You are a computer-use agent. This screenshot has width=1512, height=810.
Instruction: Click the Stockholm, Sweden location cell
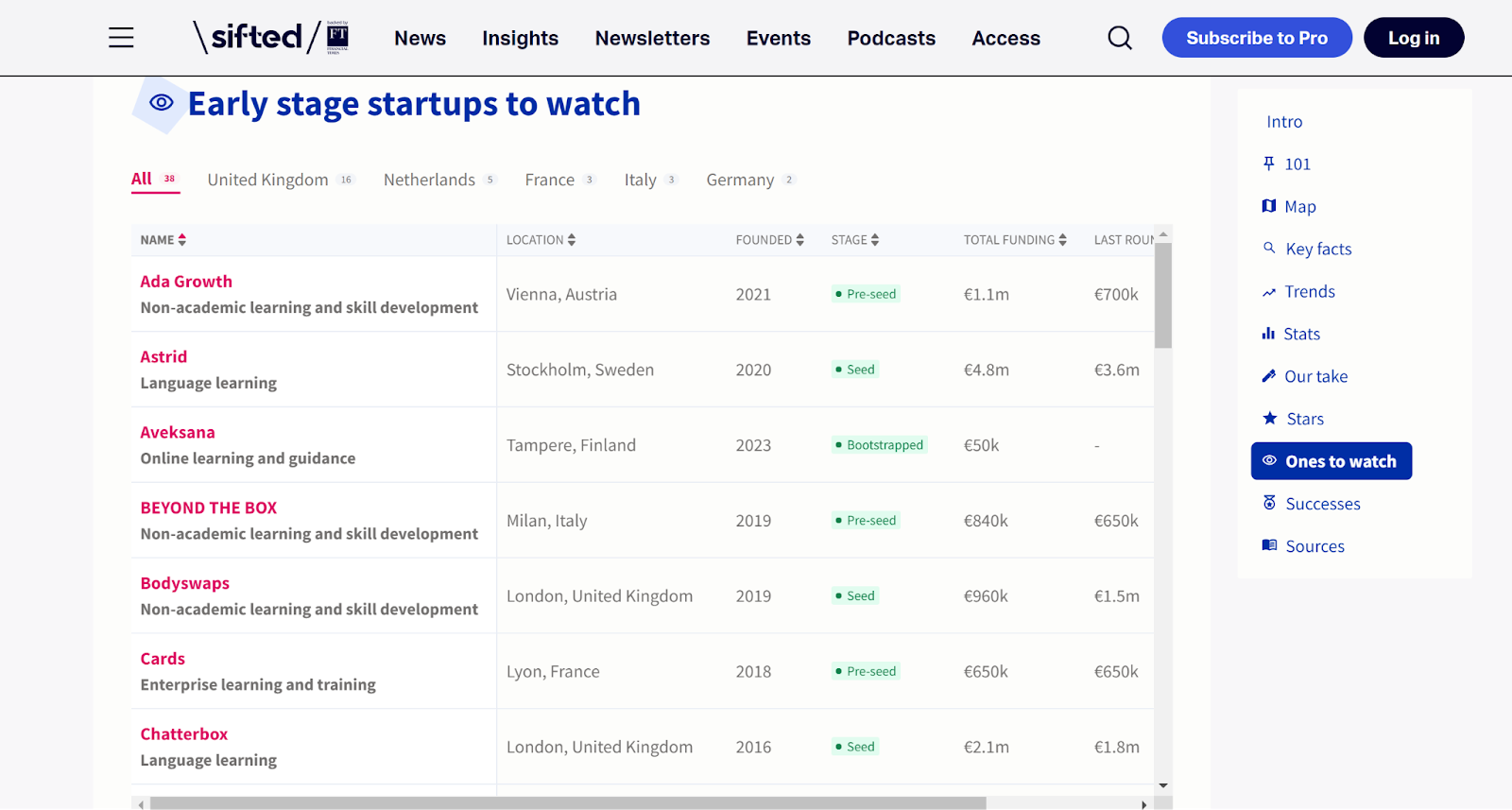[x=580, y=370]
